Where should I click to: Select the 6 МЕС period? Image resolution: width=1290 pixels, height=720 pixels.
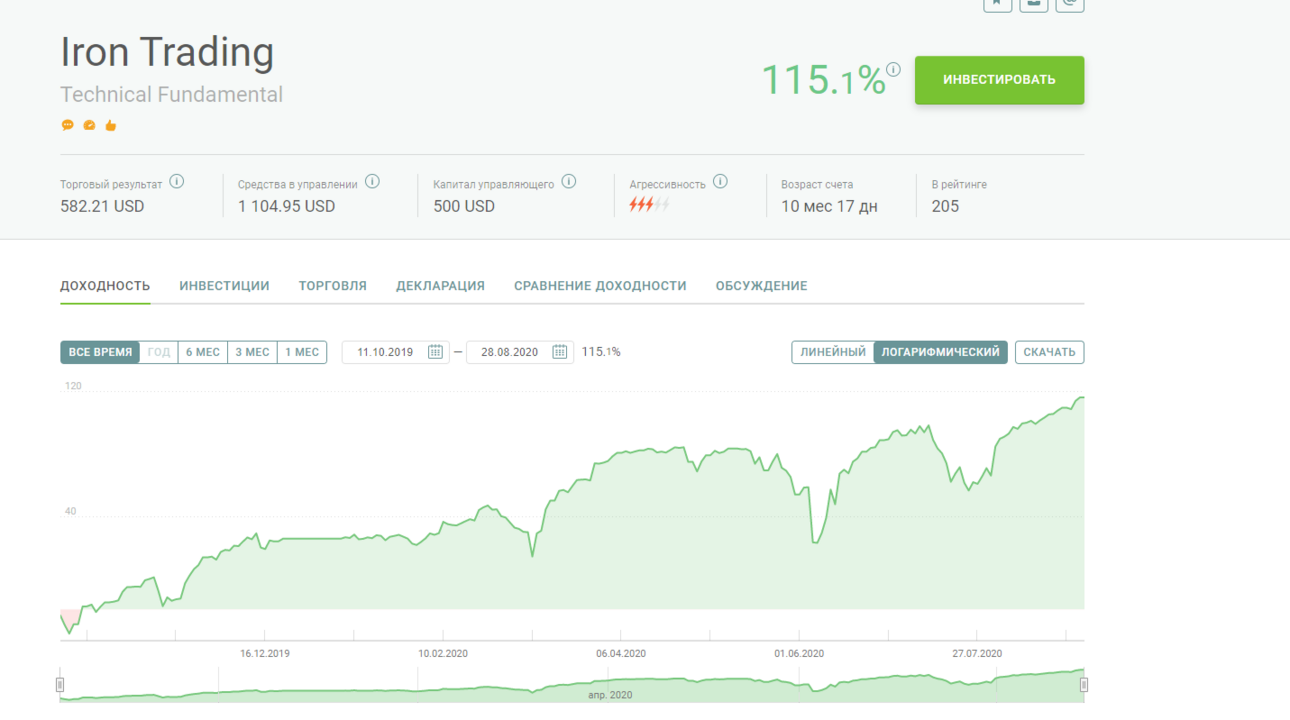pyautogui.click(x=203, y=352)
